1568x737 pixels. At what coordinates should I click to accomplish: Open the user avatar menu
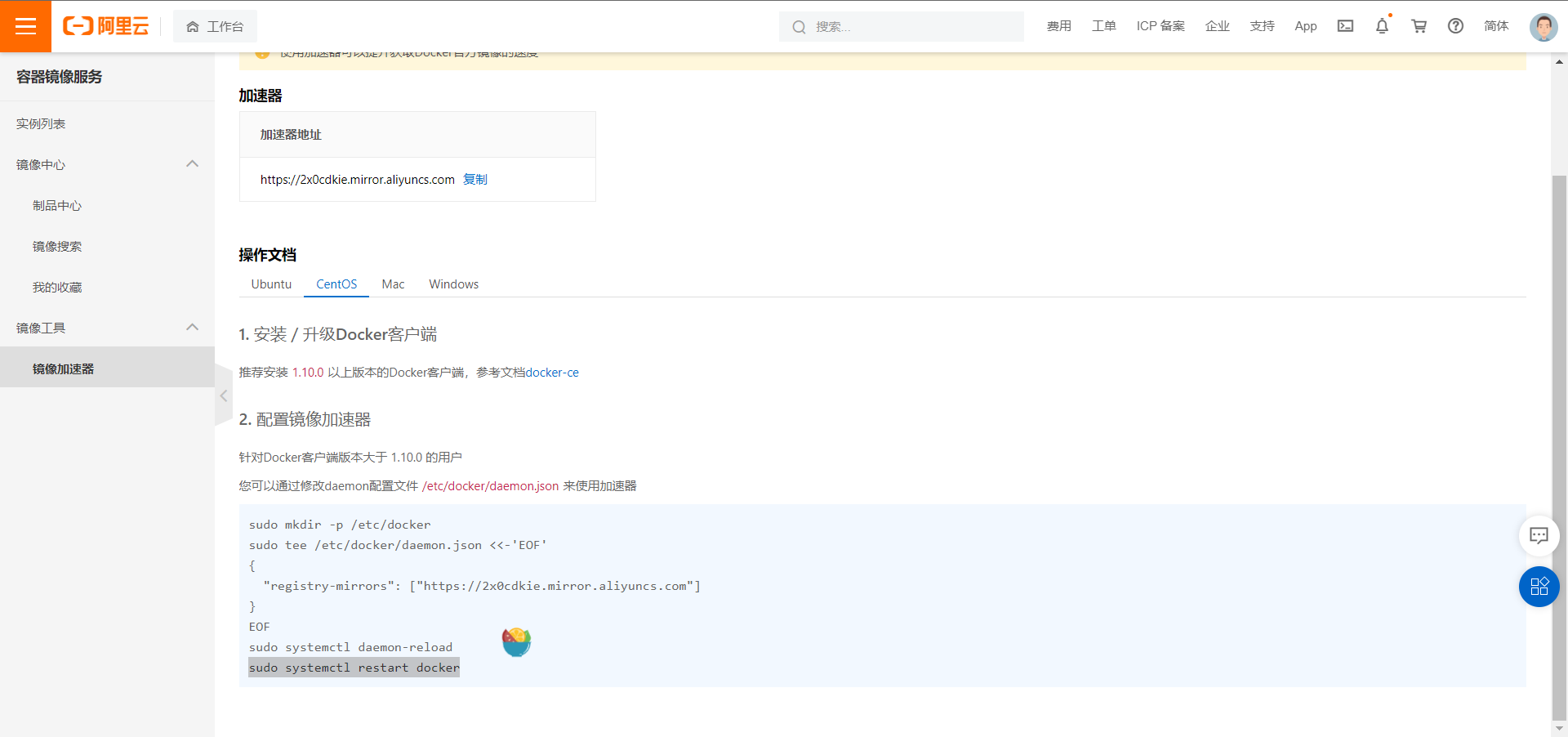coord(1543,27)
